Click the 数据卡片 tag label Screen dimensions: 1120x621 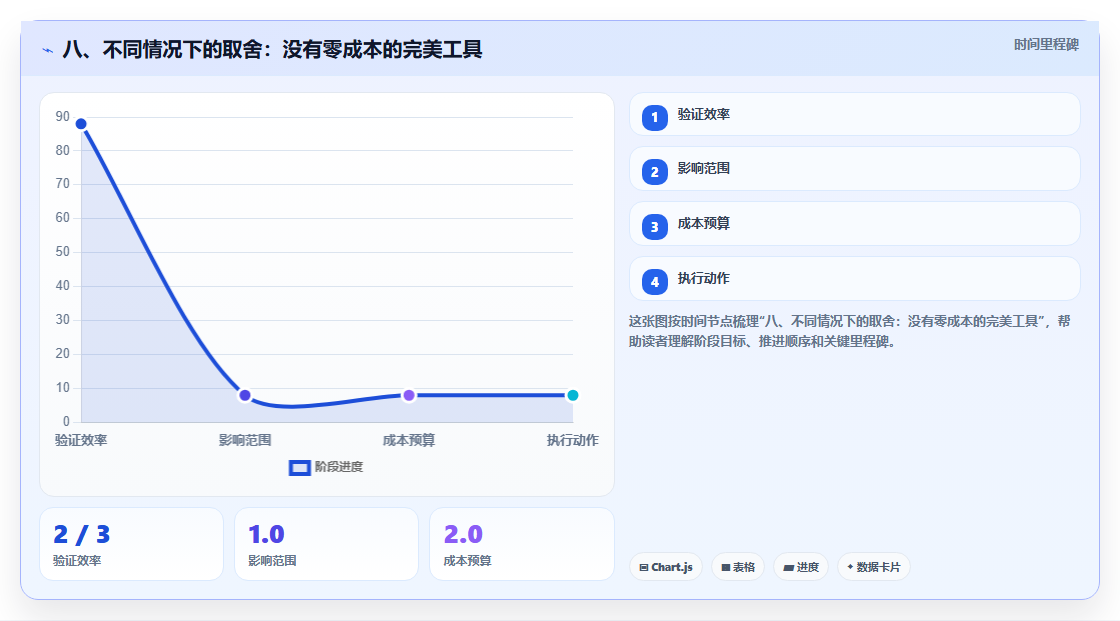pyautogui.click(x=878, y=567)
